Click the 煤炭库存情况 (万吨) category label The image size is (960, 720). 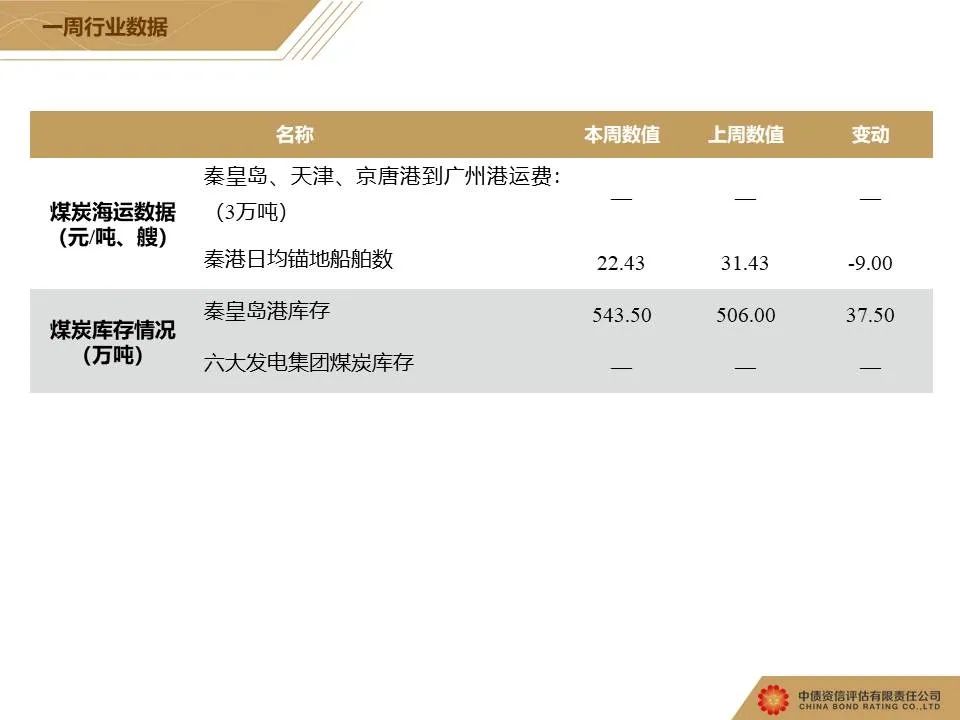point(113,342)
